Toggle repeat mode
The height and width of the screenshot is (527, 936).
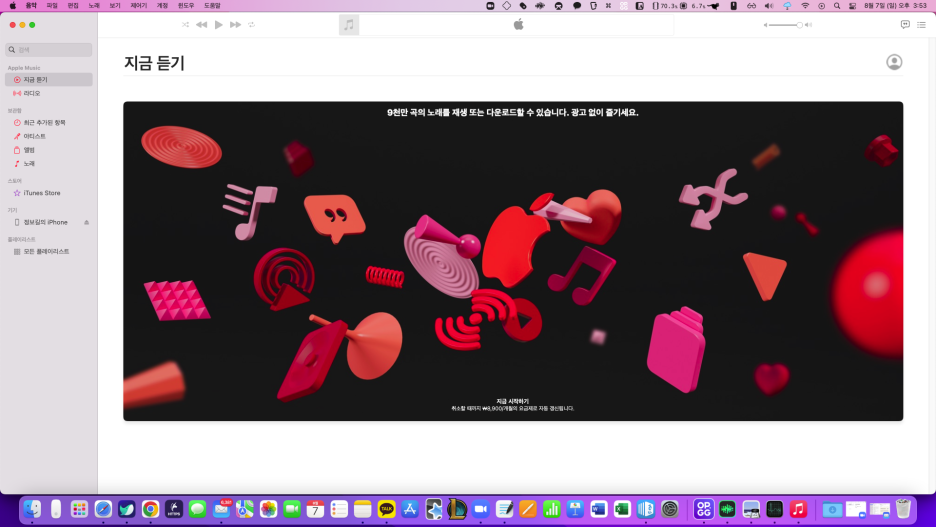[251, 24]
